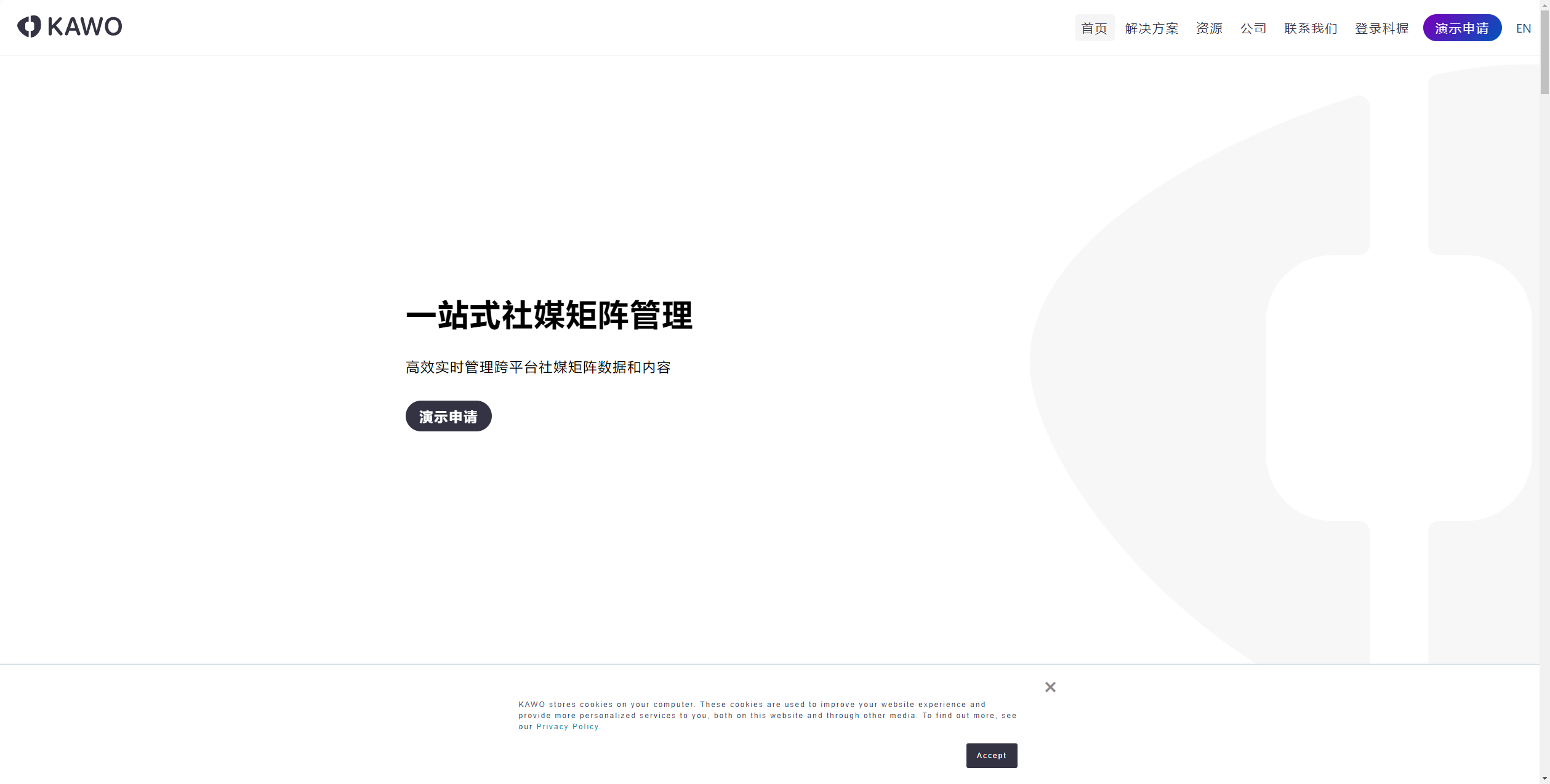The image size is (1550, 784).
Task: Dismiss cookie banner with X icon
Action: pyautogui.click(x=1050, y=687)
